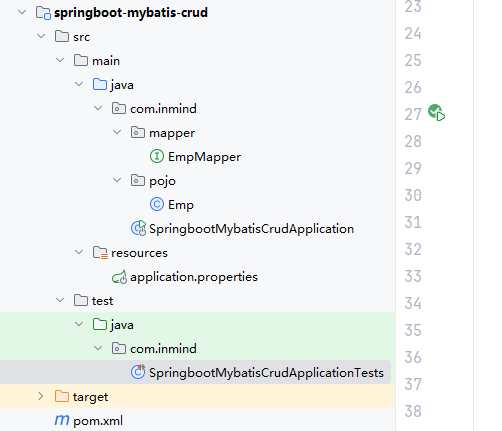
Task: Click the run test gutter icon at line 27
Action: pos(436,113)
